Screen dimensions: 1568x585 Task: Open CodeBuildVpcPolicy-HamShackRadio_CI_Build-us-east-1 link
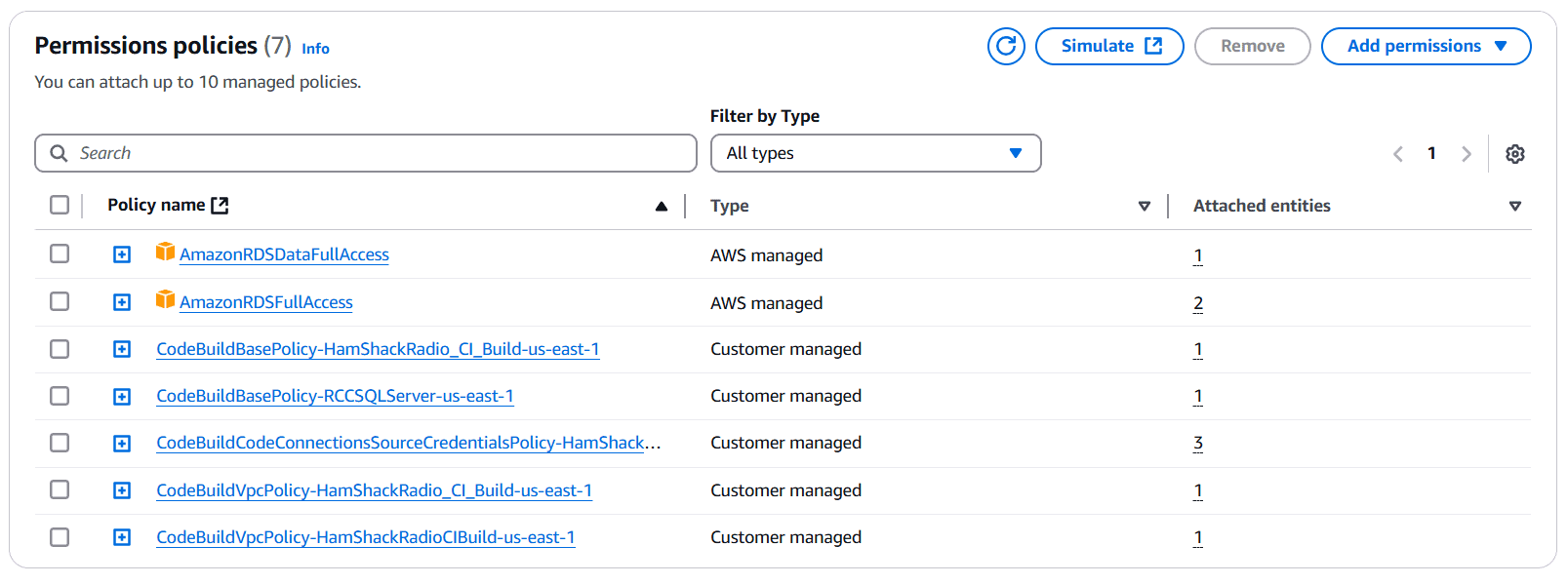374,490
